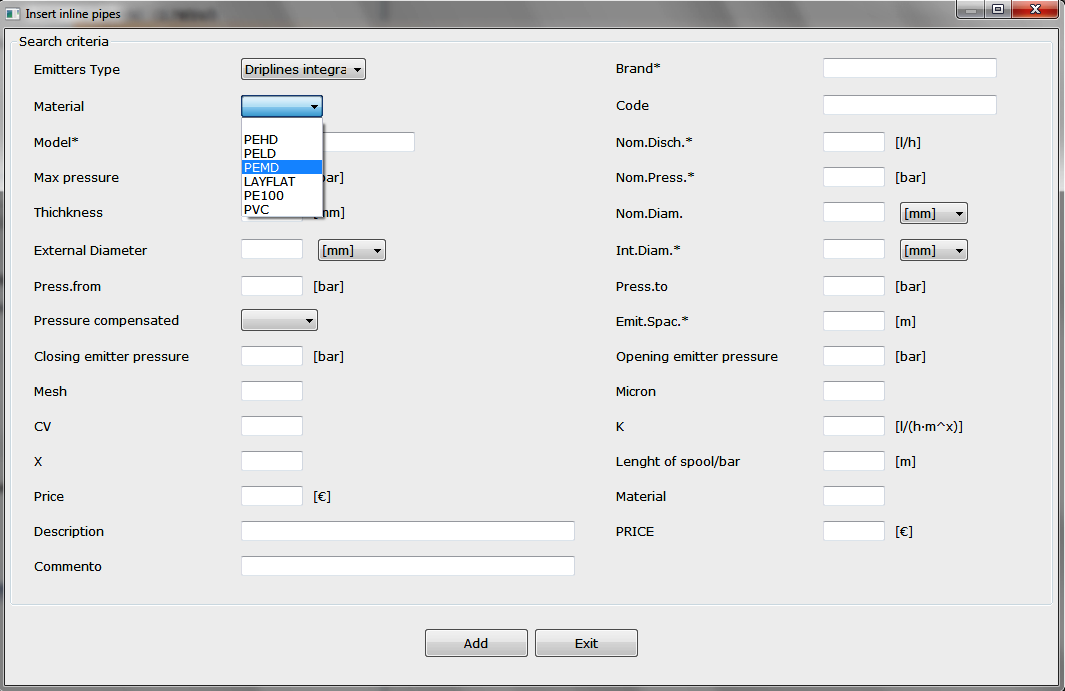Choose PVC from the dropdown list
Screen dimensions: 1065x691
(x=257, y=209)
